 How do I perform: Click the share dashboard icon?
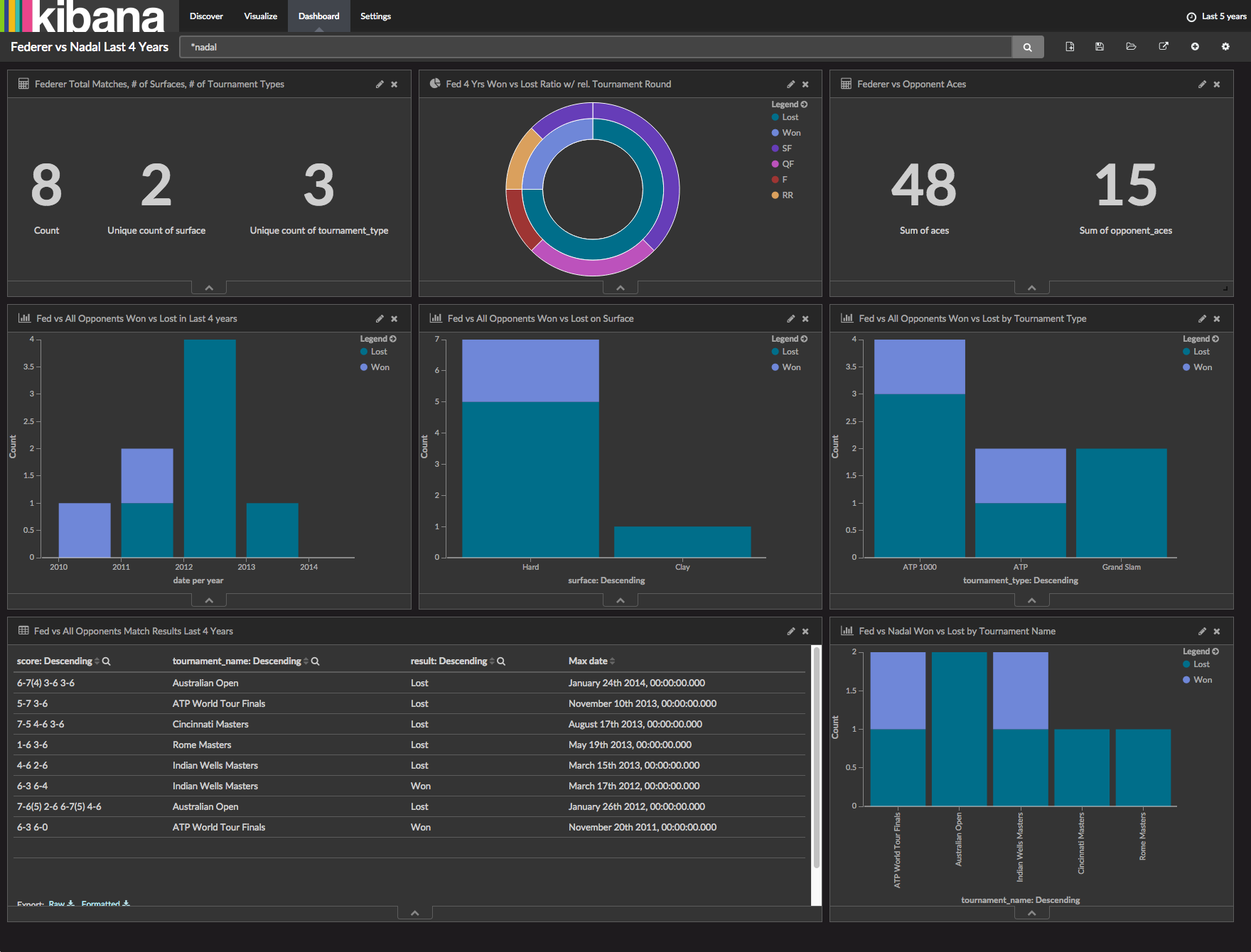coord(1164,47)
